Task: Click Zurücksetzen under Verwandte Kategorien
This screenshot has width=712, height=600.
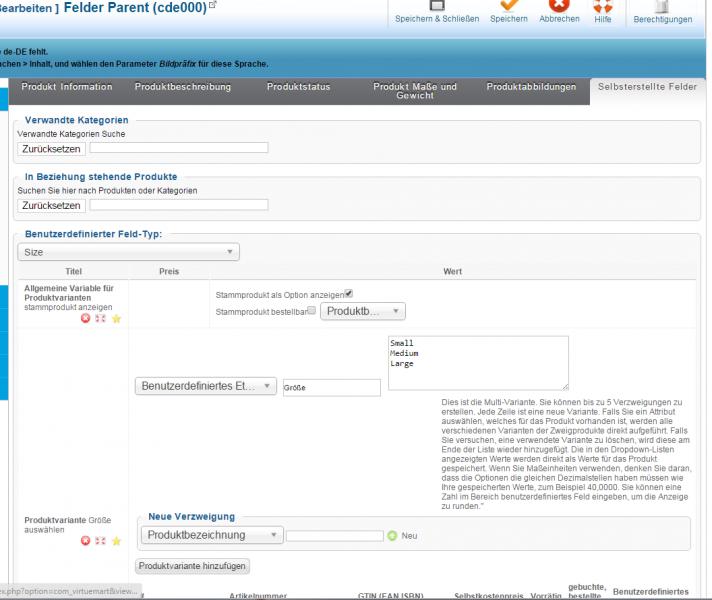Action: (x=51, y=148)
